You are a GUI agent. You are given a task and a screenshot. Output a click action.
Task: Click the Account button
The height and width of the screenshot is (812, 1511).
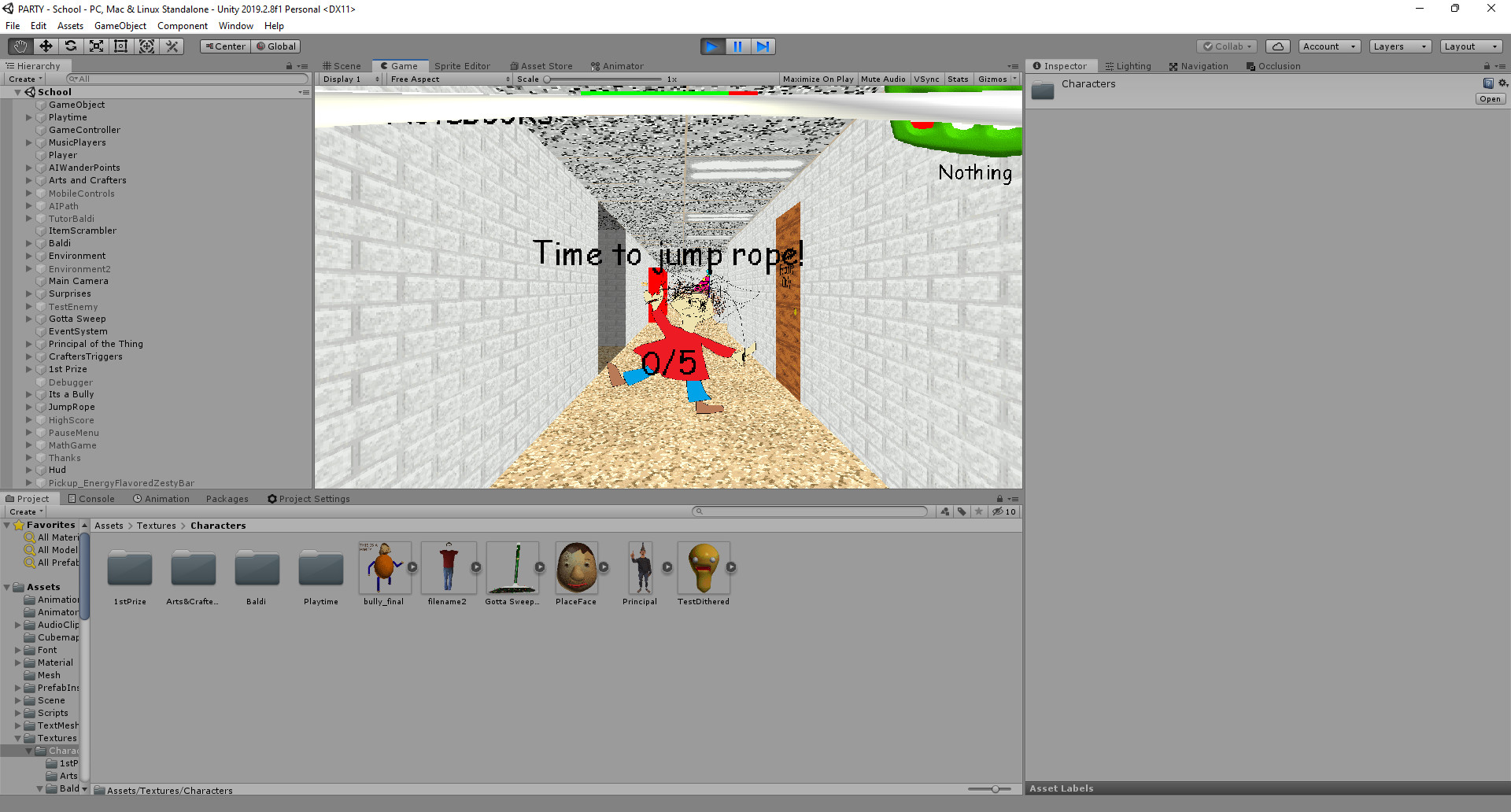(1328, 46)
